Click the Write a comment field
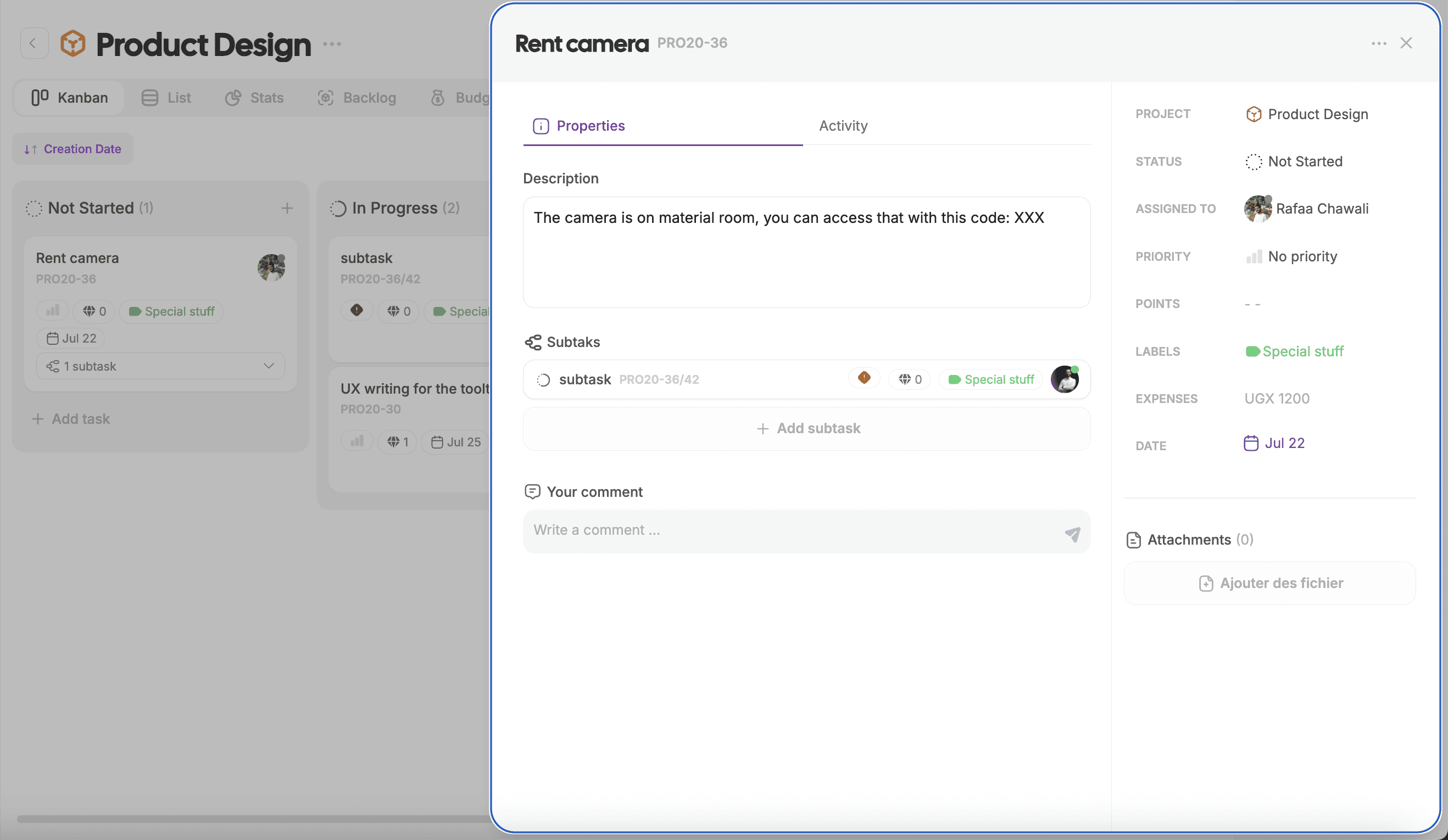 793,530
